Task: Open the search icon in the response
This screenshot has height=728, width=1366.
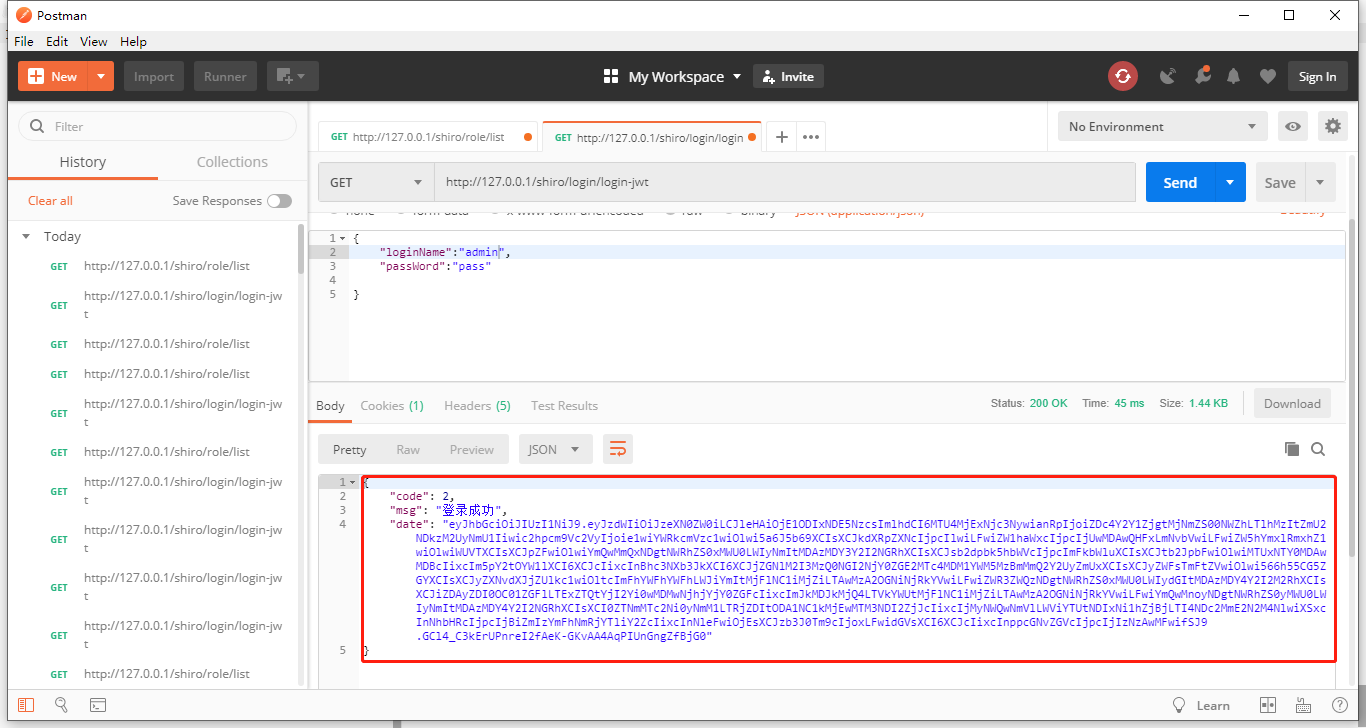Action: (1318, 450)
